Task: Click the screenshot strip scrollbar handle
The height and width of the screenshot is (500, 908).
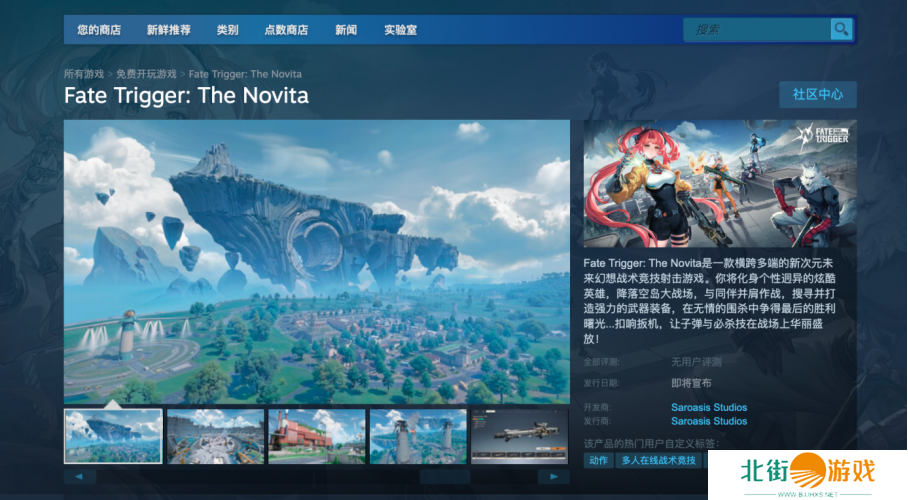Action: 445,477
